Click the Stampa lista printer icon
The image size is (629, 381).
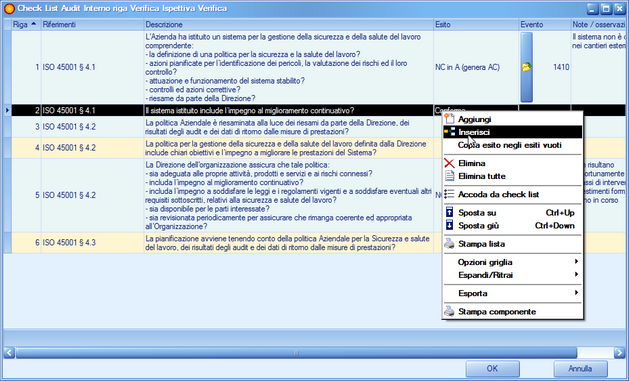449,243
